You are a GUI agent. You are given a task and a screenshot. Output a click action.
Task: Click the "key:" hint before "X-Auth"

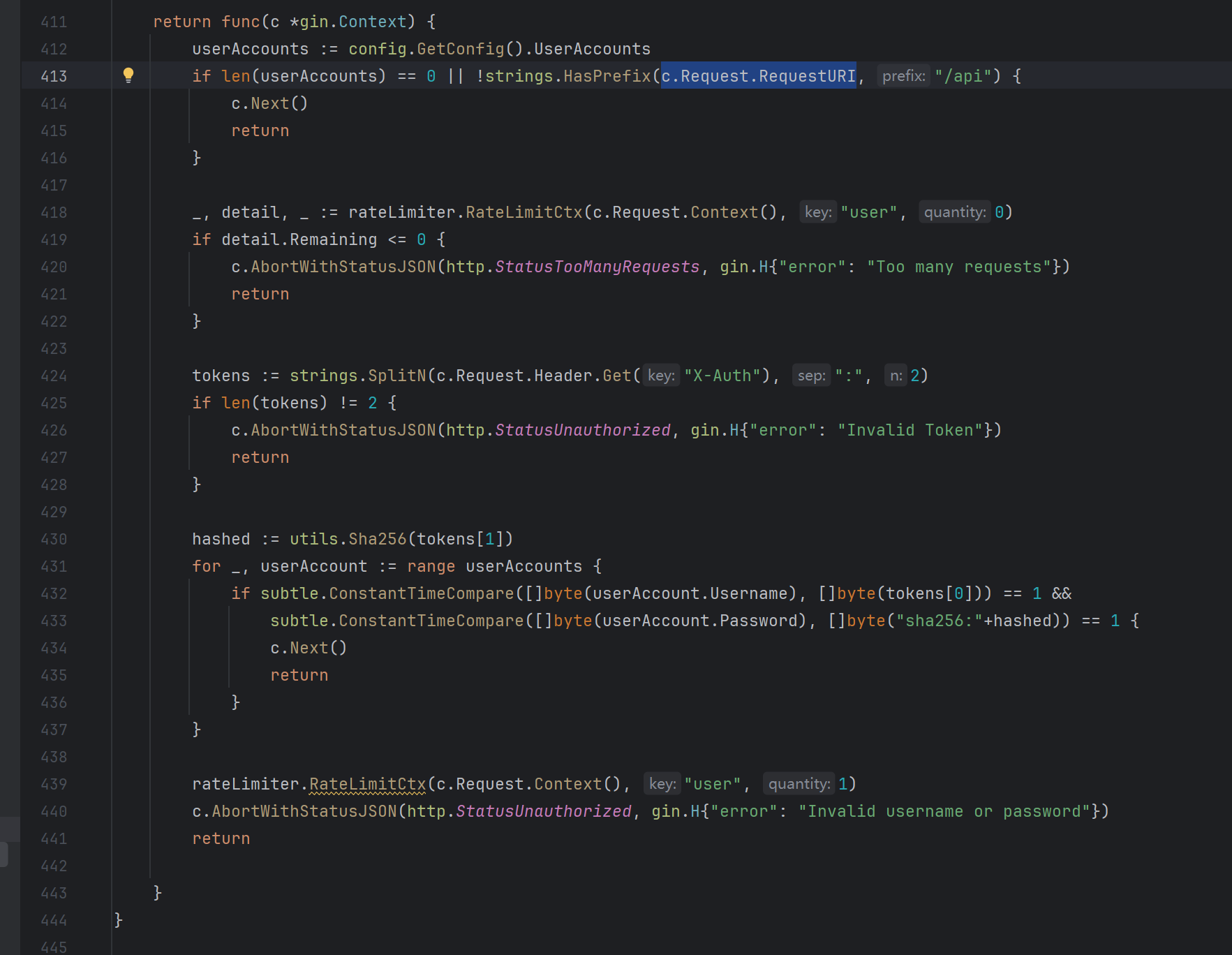coord(660,376)
